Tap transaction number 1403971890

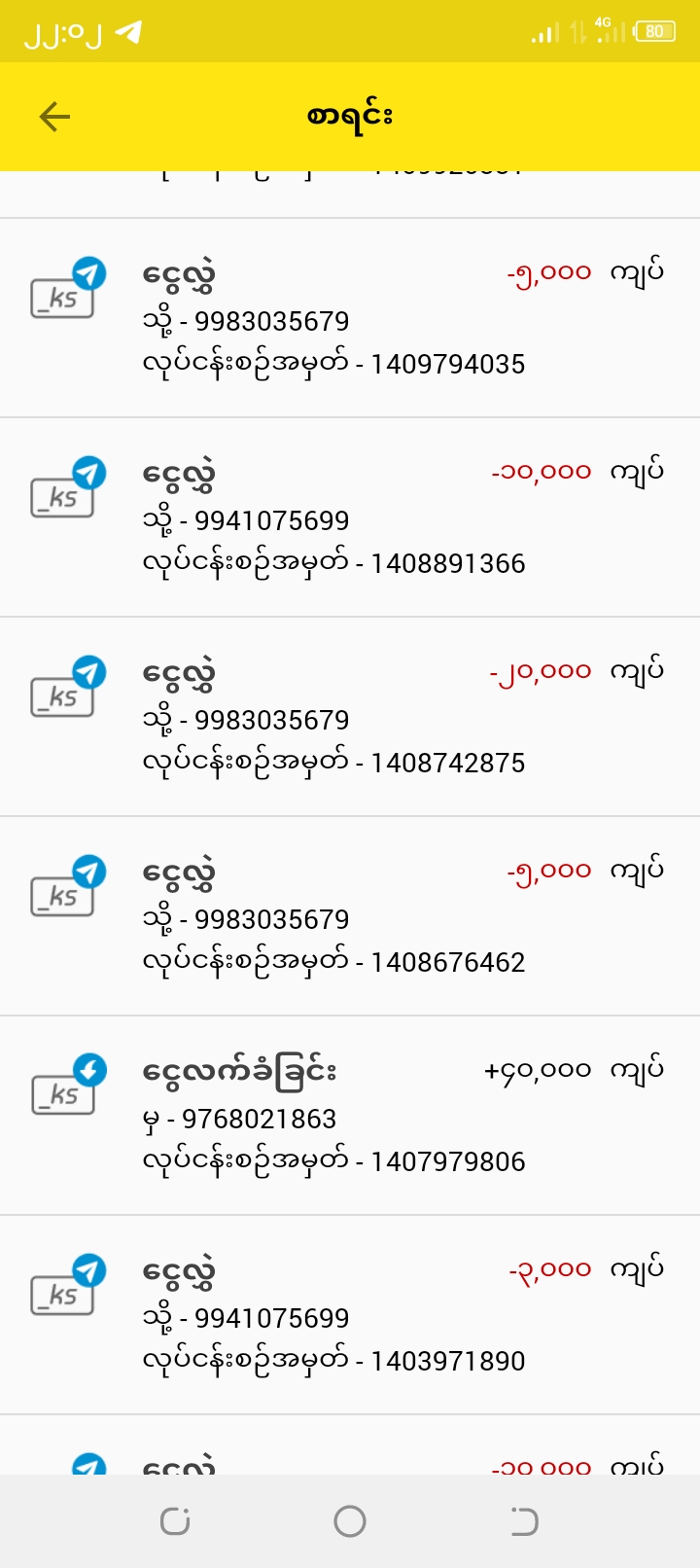(x=447, y=1361)
